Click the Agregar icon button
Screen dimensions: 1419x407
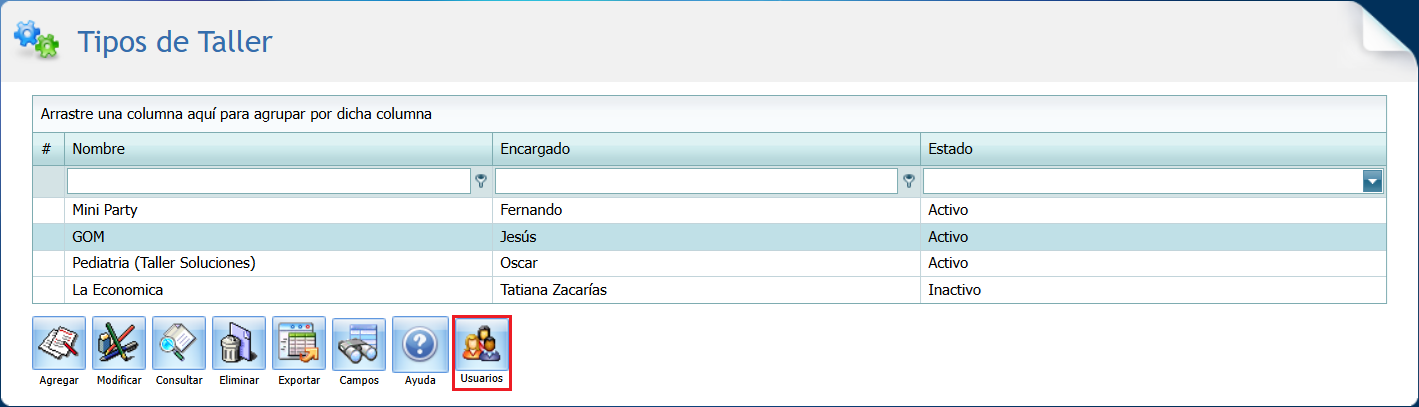coord(59,344)
